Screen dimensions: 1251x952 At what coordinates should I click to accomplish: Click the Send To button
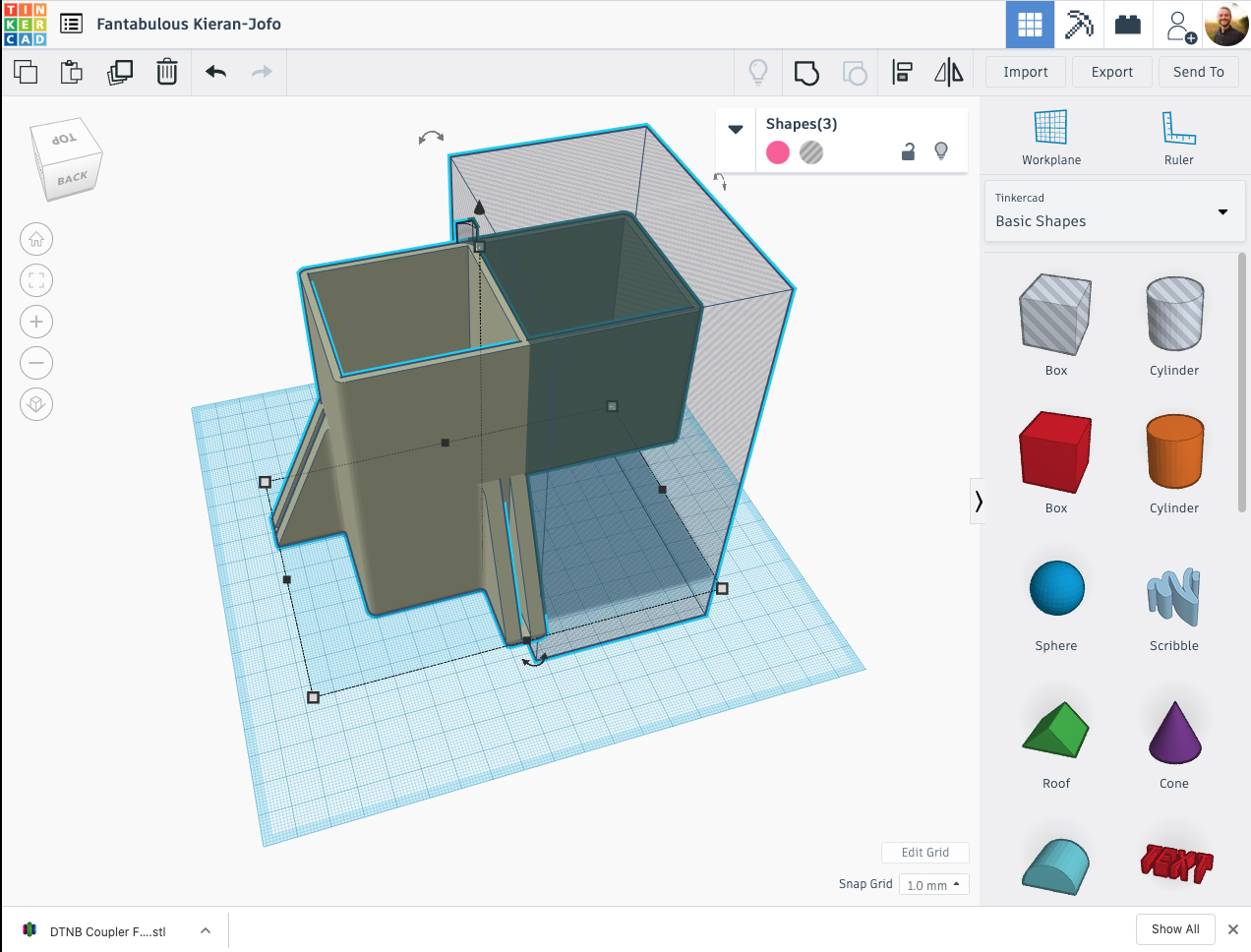[x=1198, y=72]
